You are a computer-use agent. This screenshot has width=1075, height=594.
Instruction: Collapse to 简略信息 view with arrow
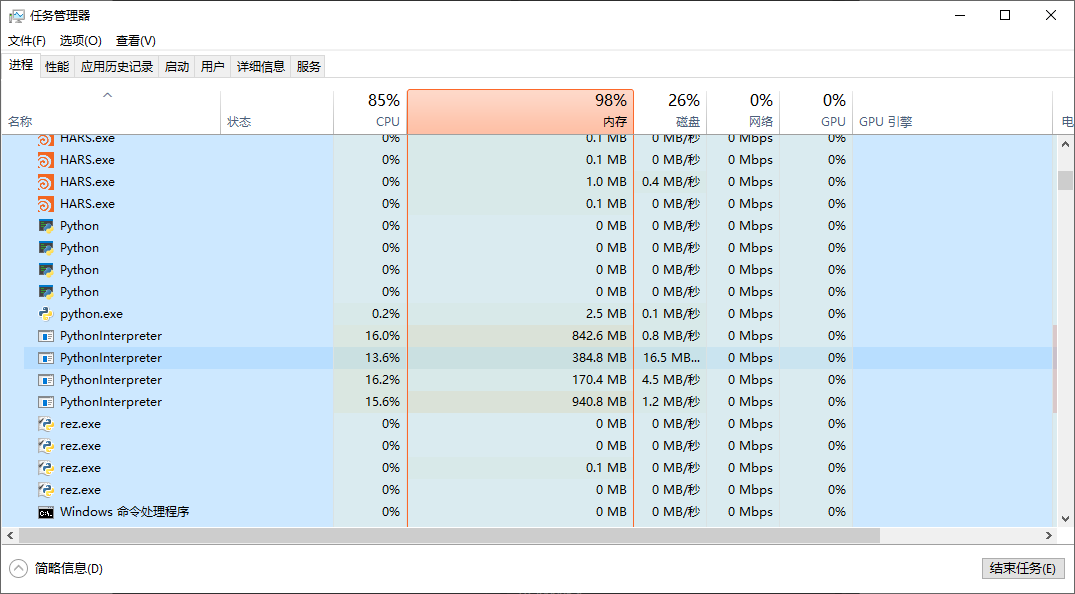tap(19, 568)
